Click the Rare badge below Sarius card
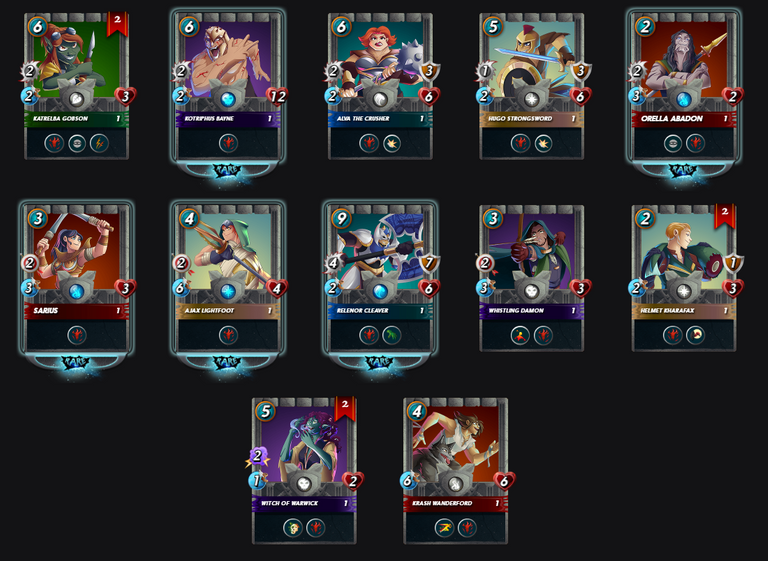The width and height of the screenshot is (768, 561). [x=76, y=363]
